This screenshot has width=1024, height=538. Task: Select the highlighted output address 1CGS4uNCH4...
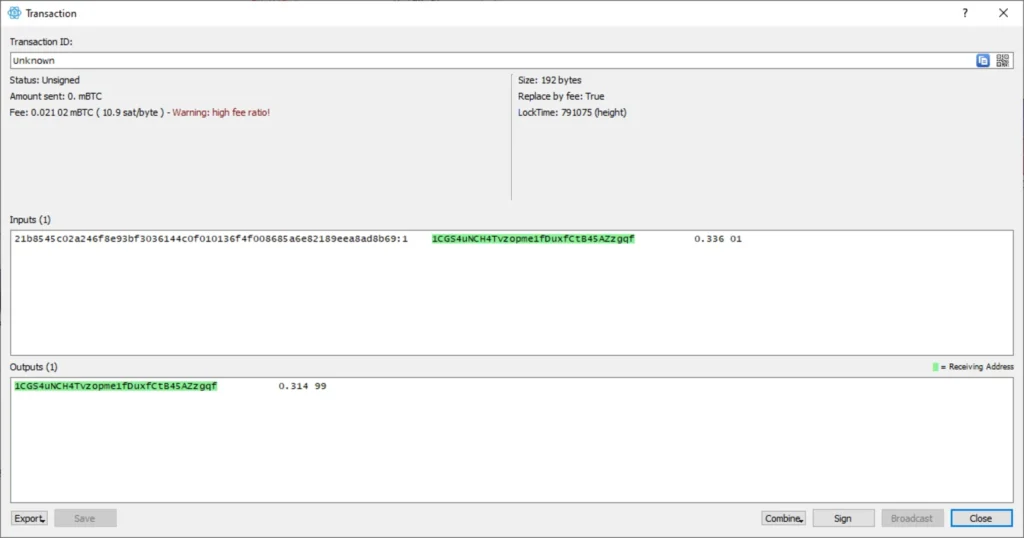(116, 387)
